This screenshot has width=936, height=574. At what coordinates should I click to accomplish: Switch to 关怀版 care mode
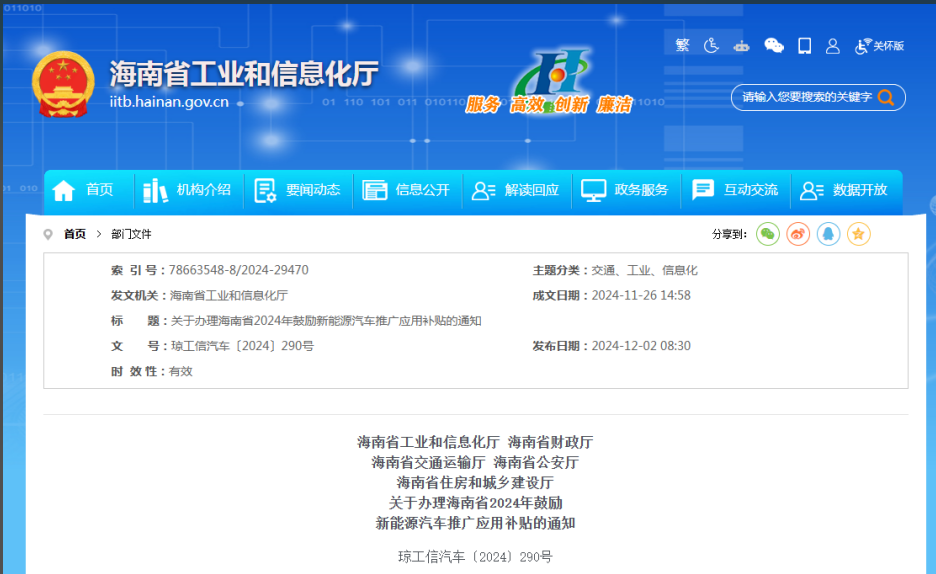(x=879, y=46)
